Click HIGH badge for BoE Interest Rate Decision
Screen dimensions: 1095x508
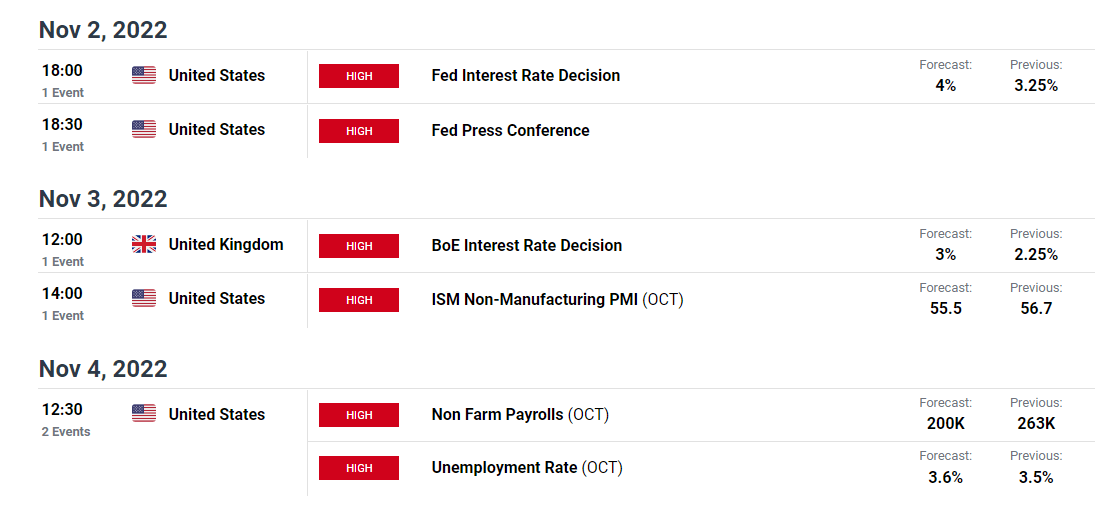[x=359, y=246]
